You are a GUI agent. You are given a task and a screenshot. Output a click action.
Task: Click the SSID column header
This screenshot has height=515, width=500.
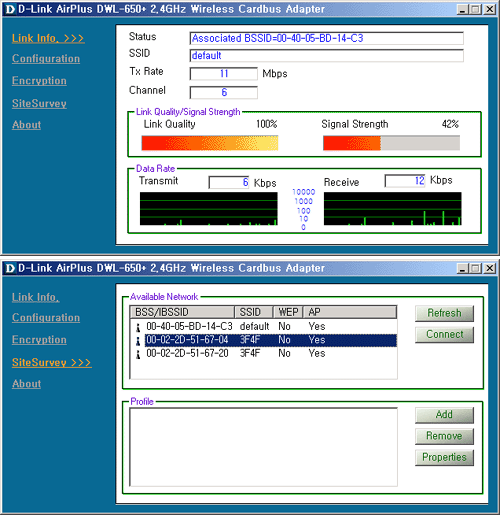[254, 312]
